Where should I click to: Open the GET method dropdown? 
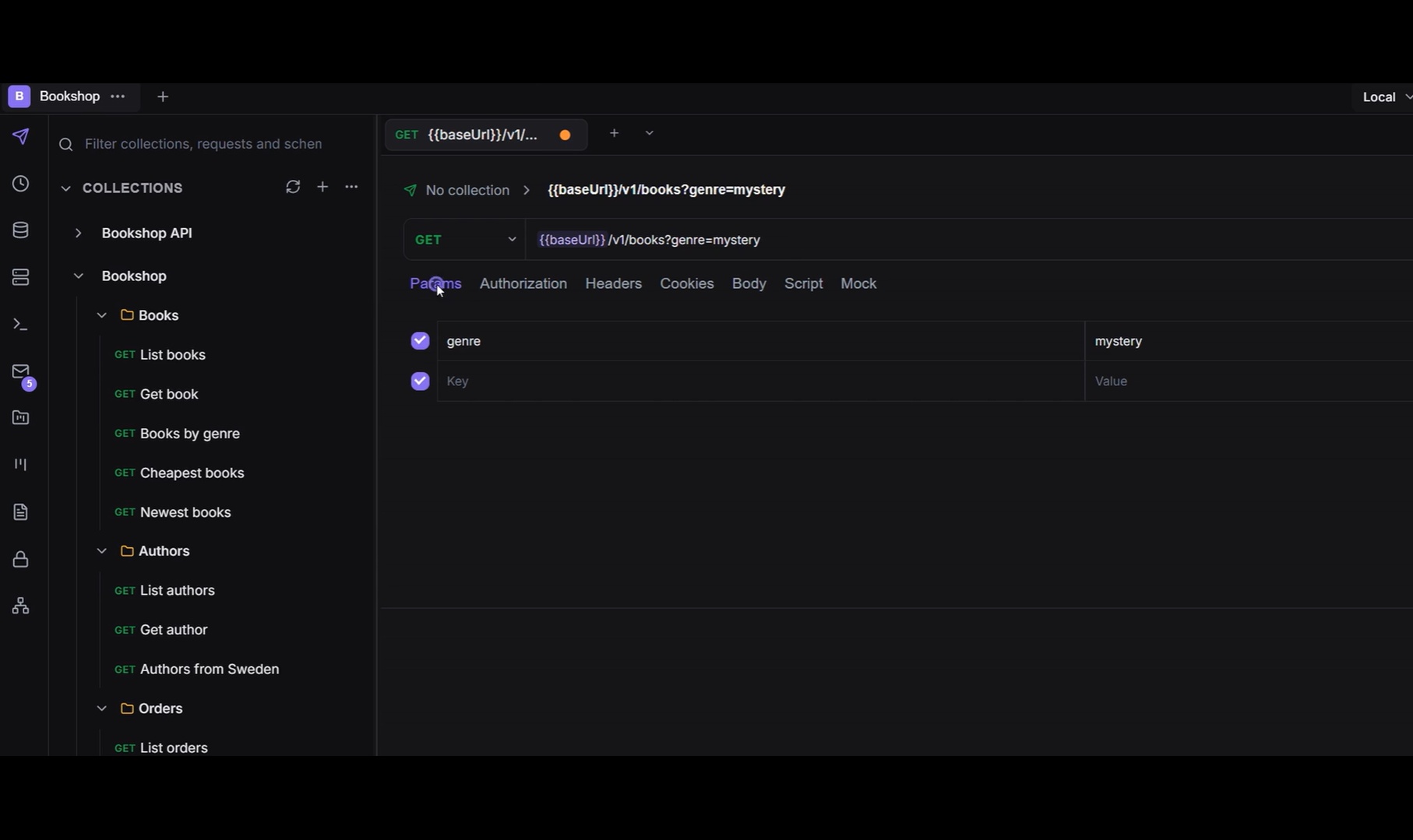465,240
